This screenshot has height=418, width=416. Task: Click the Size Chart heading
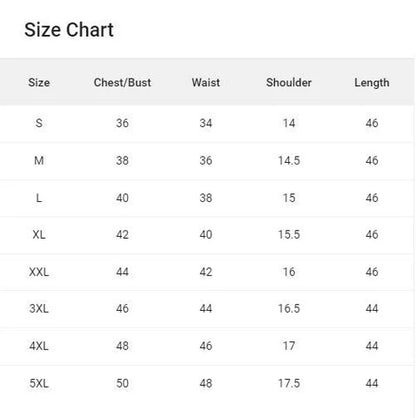(x=69, y=30)
